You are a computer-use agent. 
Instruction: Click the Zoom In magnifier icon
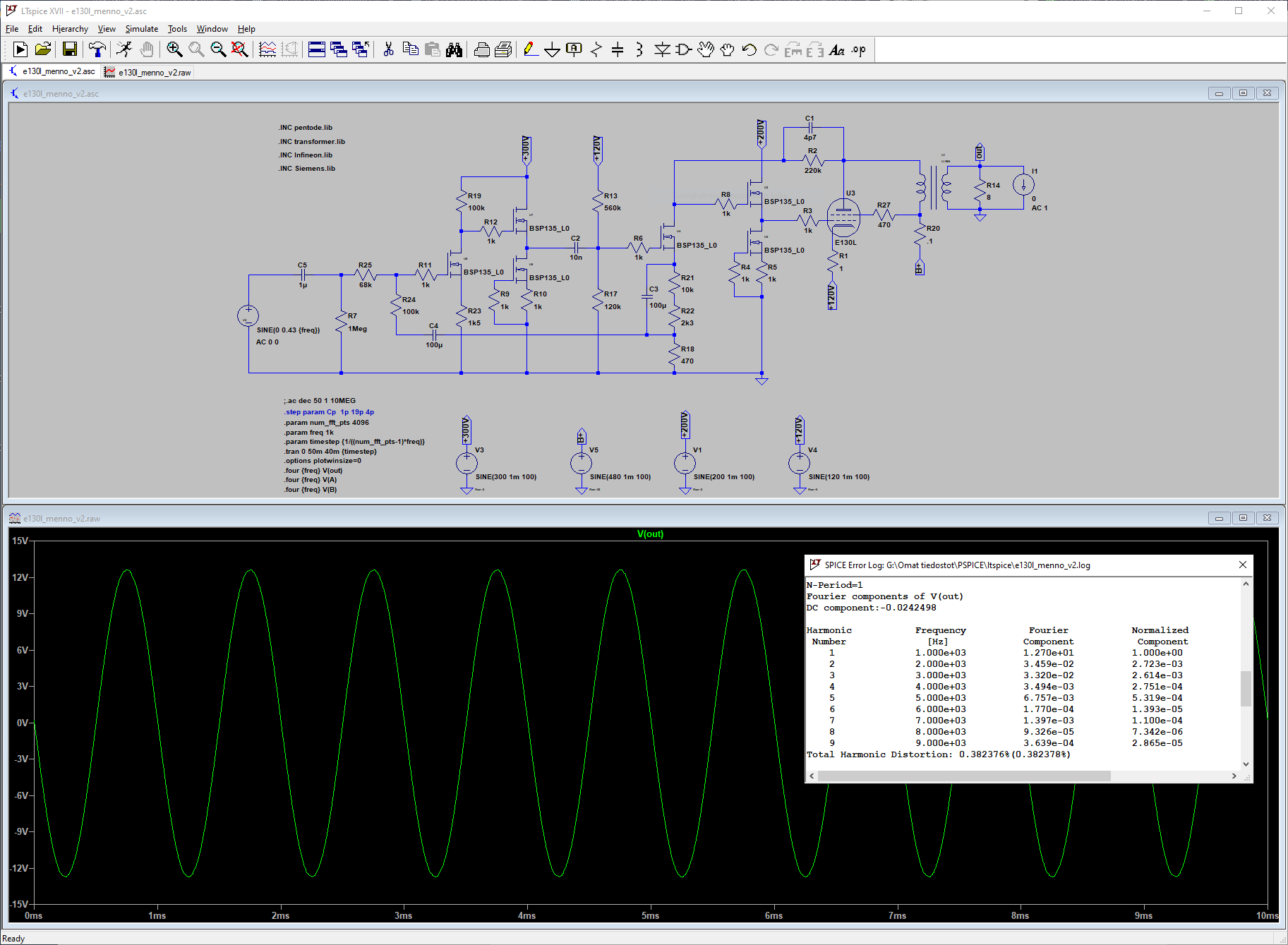(x=174, y=49)
